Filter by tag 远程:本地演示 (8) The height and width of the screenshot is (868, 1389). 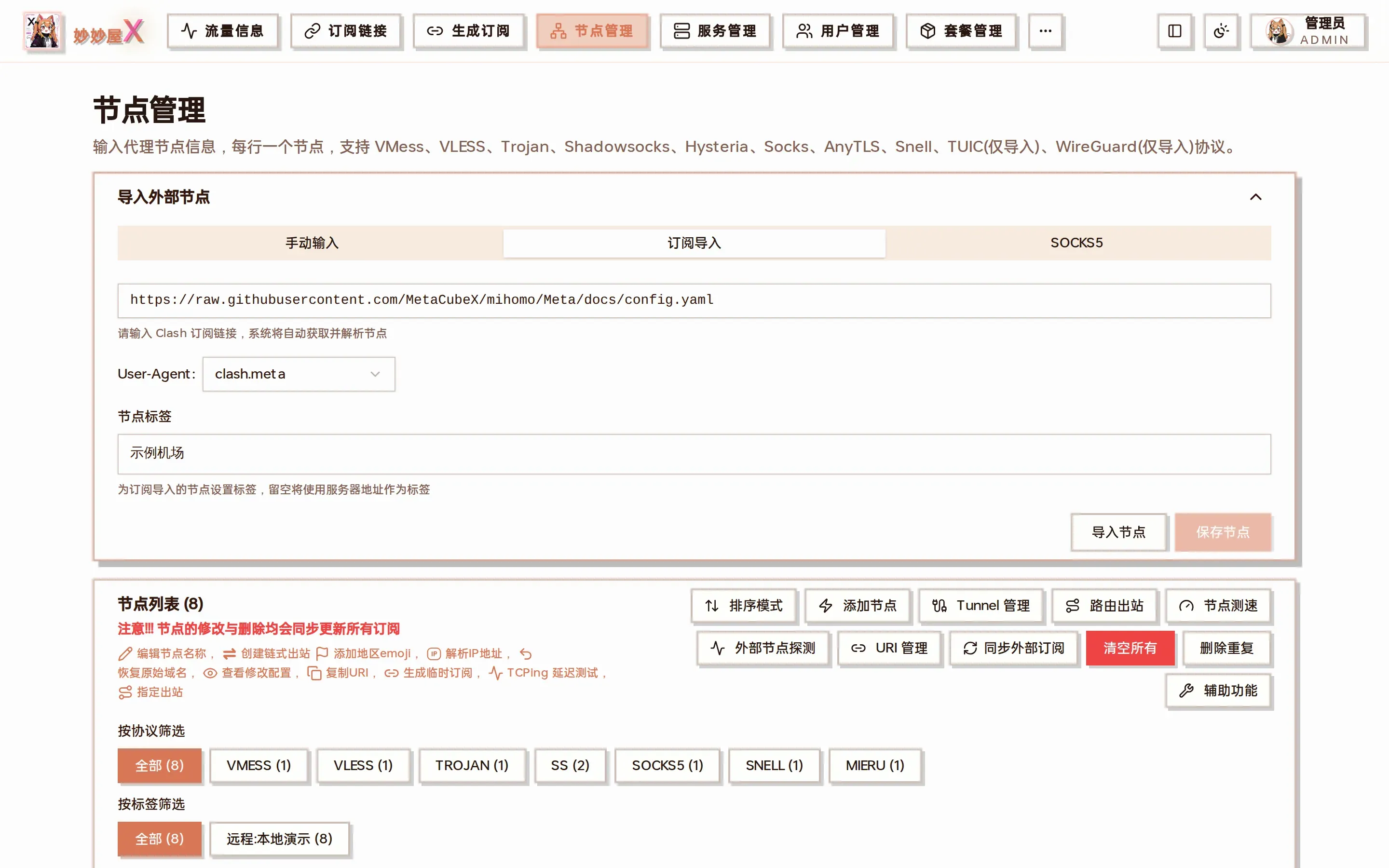pyautogui.click(x=280, y=839)
